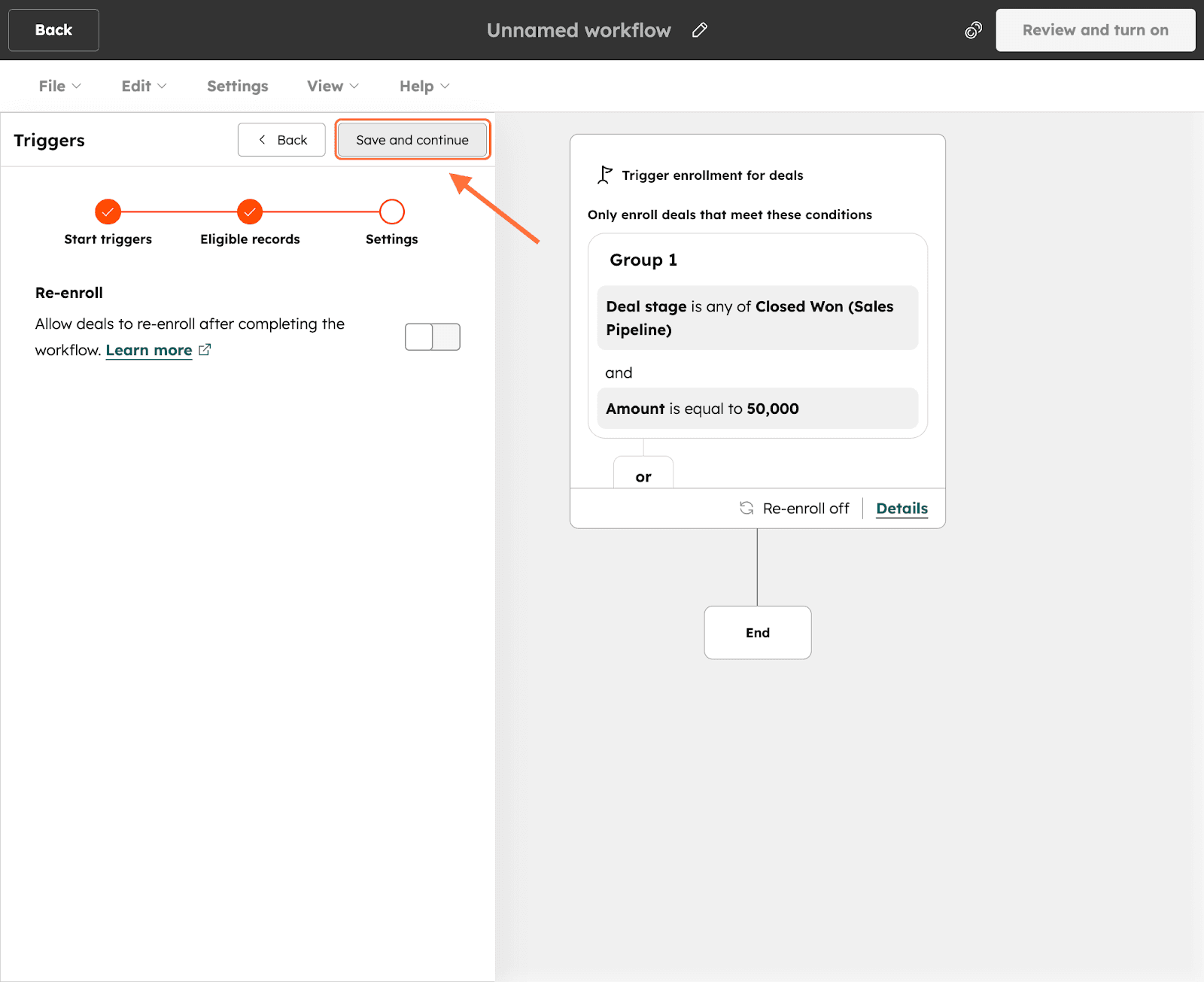Click the Eligible records completed step circle
This screenshot has height=982, width=1204.
pos(250,212)
